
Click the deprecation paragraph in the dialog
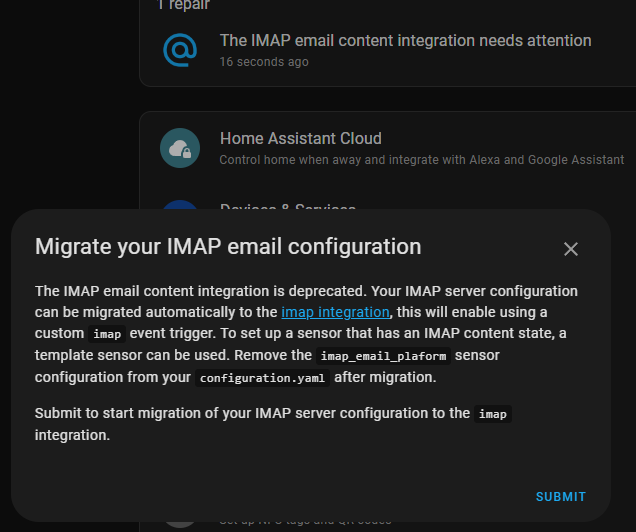306,334
